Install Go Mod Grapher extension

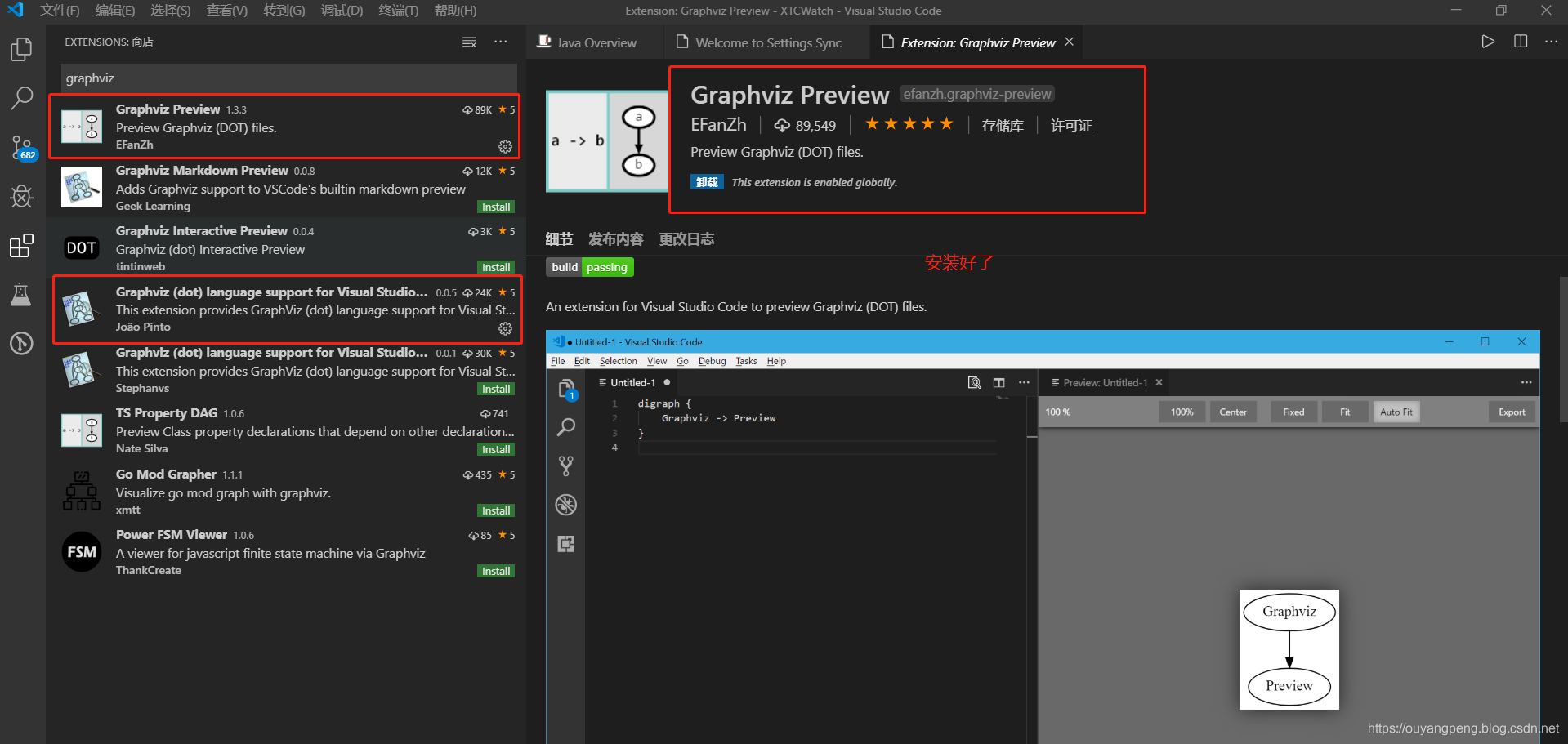pos(496,510)
